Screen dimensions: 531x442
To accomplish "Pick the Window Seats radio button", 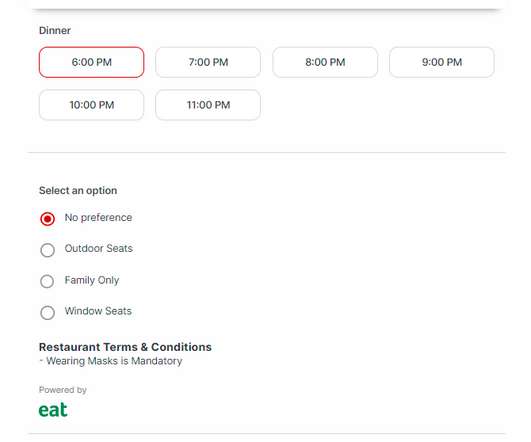I will [47, 313].
